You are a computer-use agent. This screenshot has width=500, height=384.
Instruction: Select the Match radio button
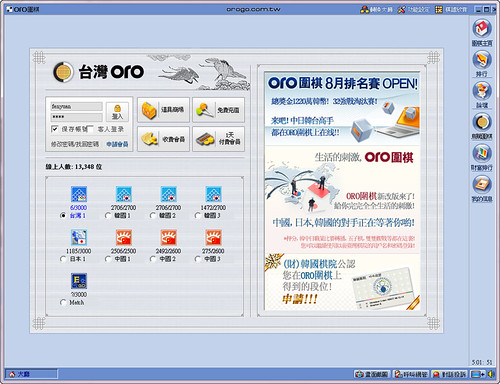click(x=63, y=302)
